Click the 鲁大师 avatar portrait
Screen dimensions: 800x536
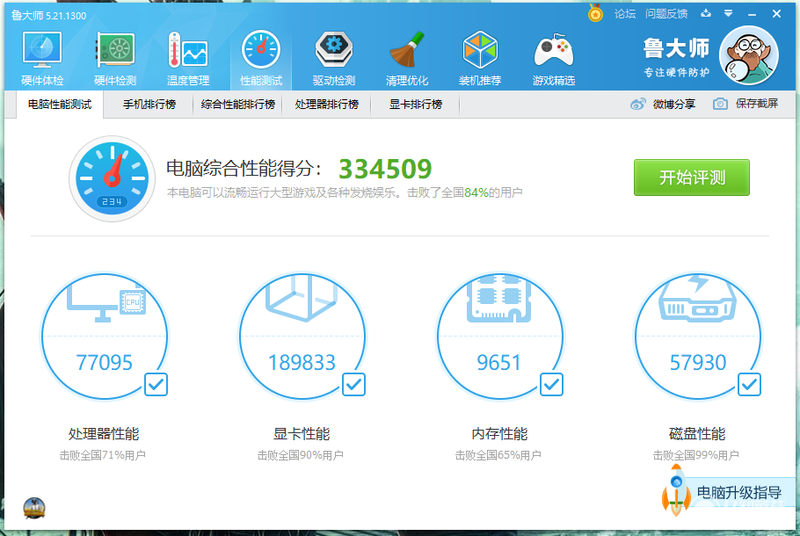[748, 55]
